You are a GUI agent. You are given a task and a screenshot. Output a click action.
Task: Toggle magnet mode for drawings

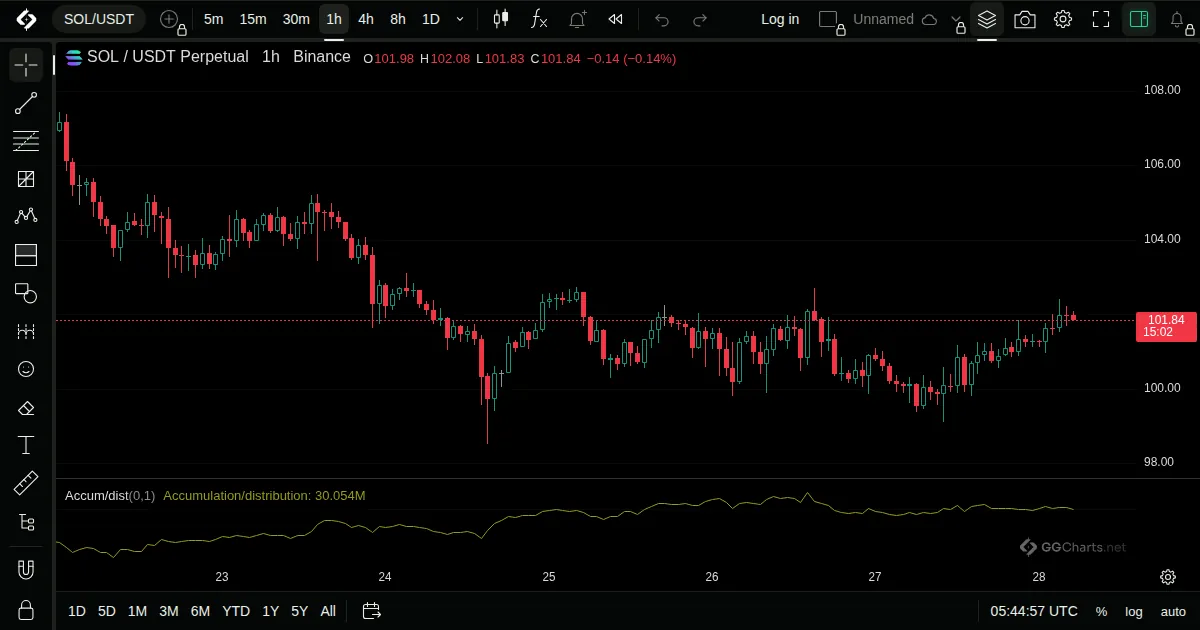pyautogui.click(x=26, y=570)
